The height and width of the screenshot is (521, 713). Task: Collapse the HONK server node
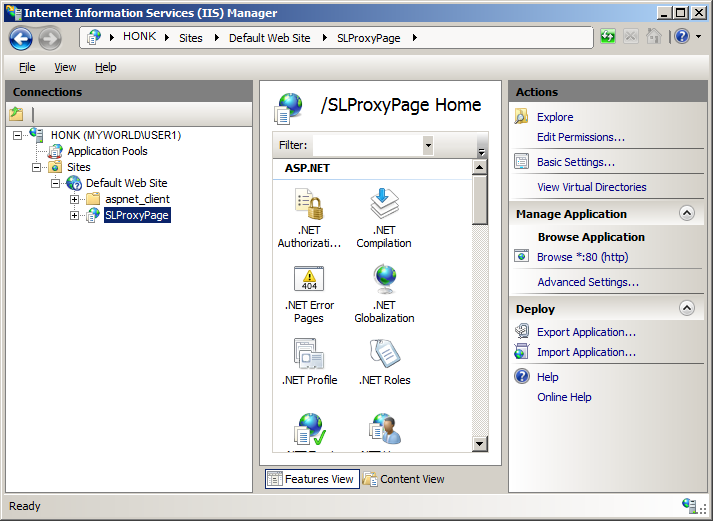pyautogui.click(x=17, y=135)
